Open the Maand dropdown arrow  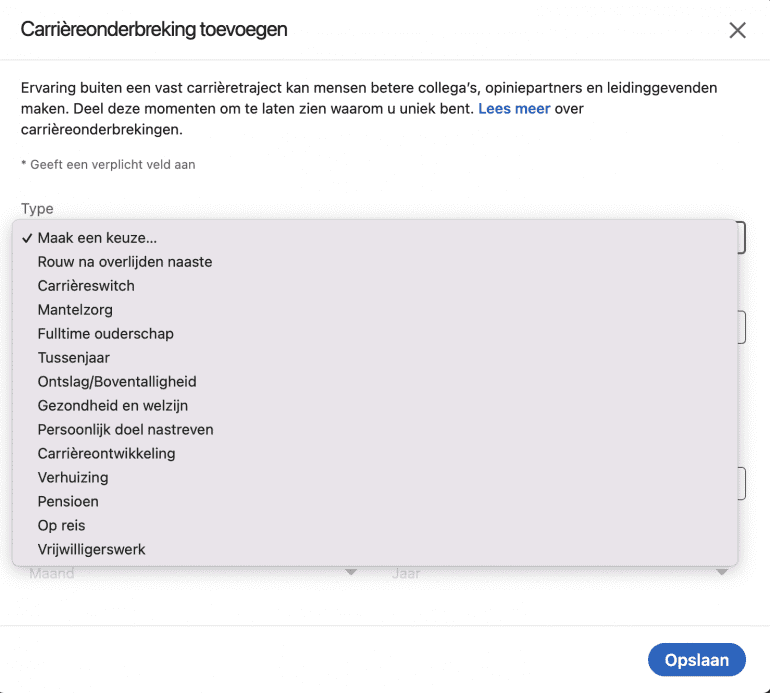351,572
